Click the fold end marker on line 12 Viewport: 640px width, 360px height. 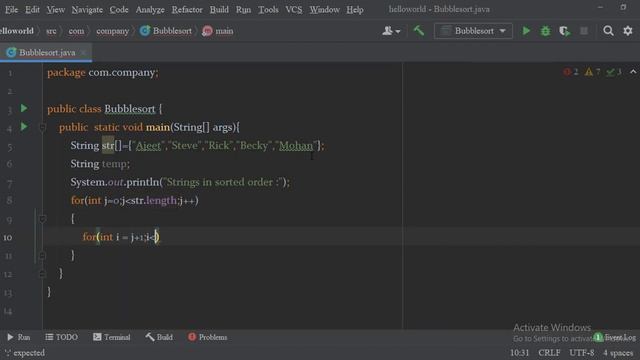pos(42,274)
